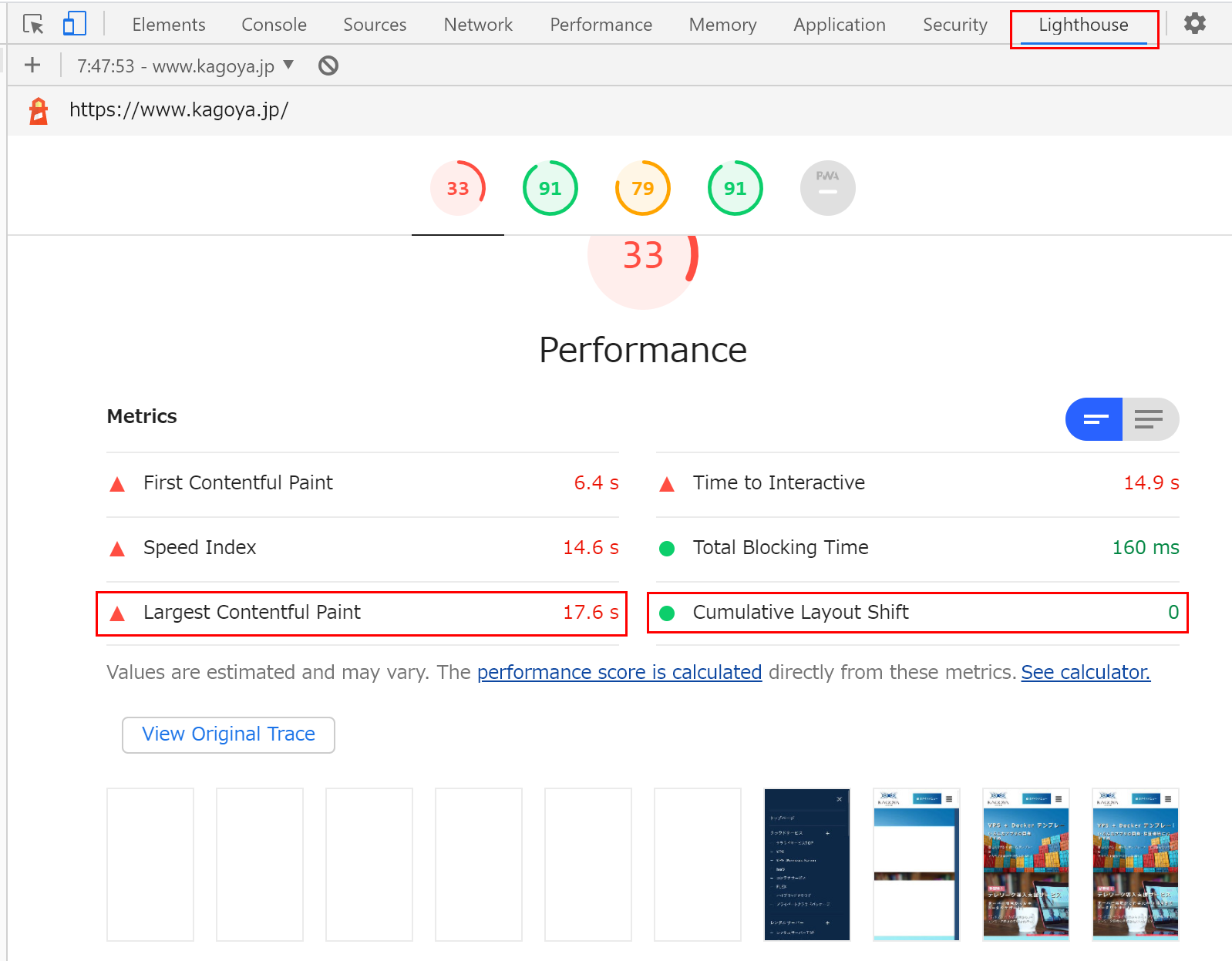Switch metrics to expanded description view

coord(1150,419)
